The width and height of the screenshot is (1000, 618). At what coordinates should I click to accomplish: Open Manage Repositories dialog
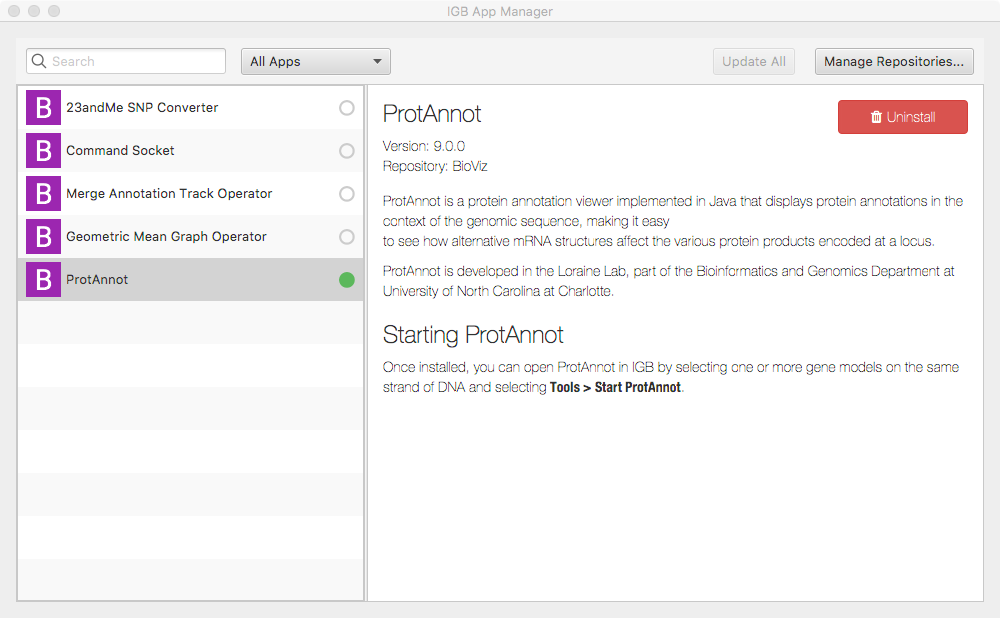point(894,61)
